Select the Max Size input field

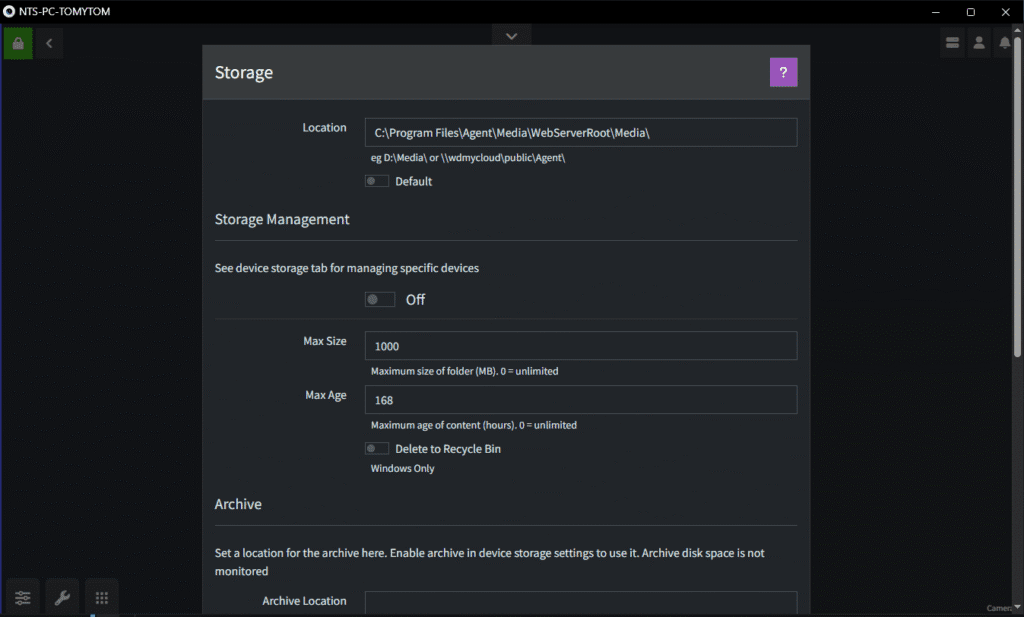coord(581,345)
